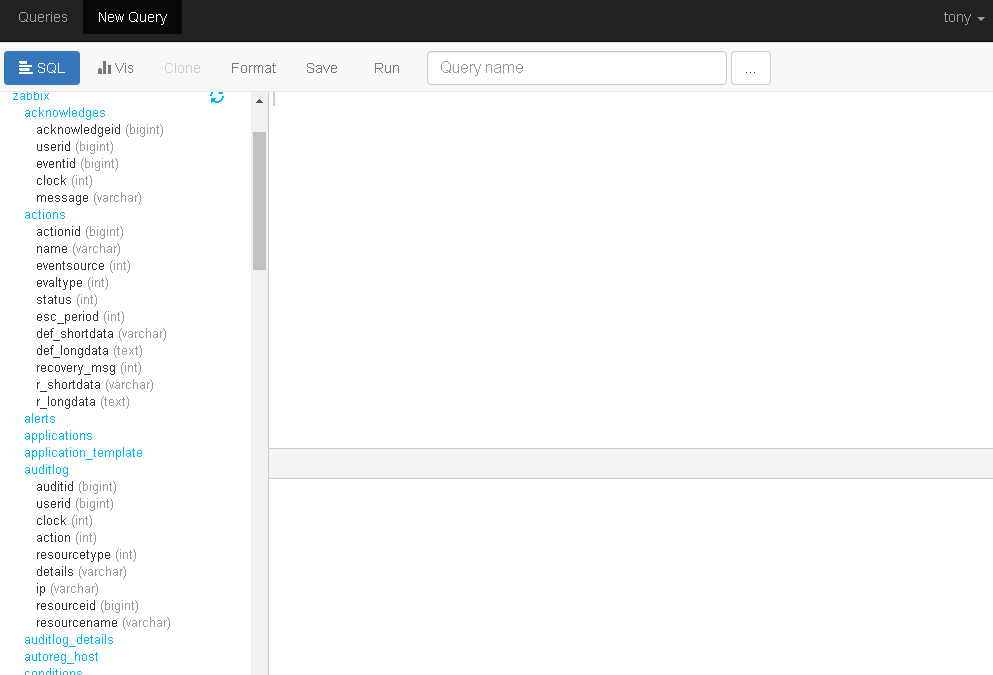The width and height of the screenshot is (993, 675).
Task: Expand the application_template table
Action: [83, 453]
